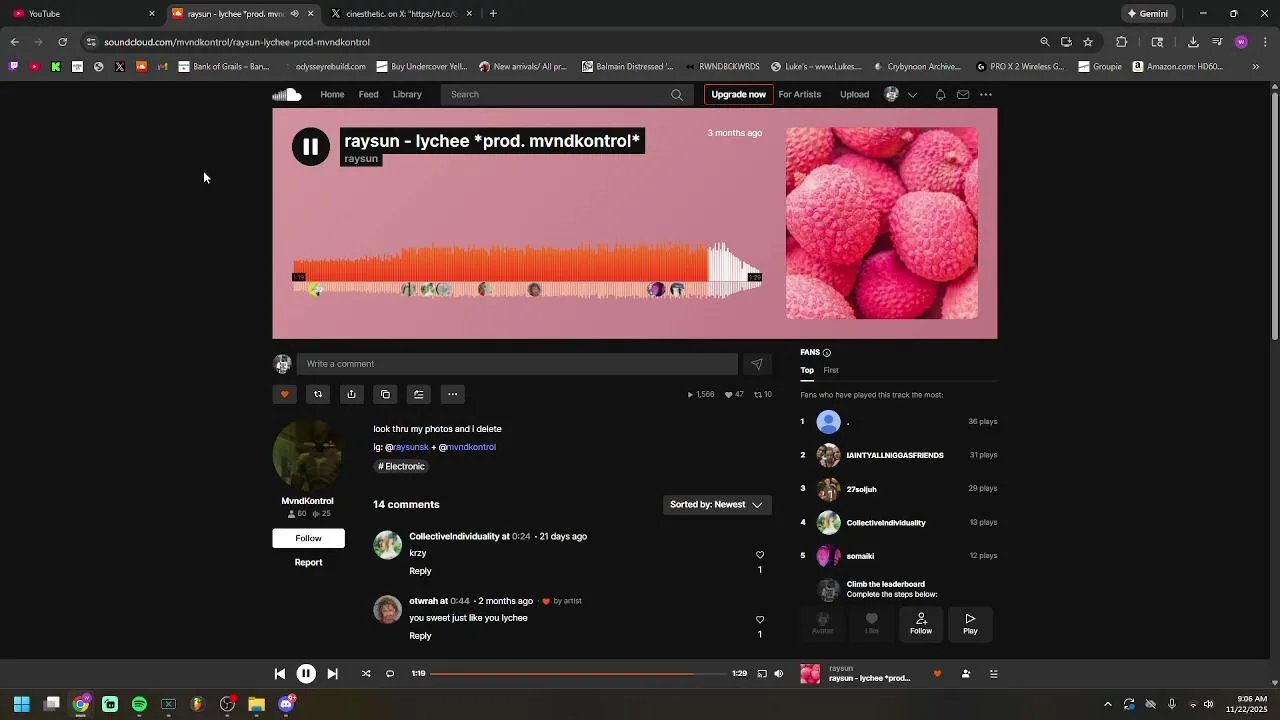Viewport: 1280px width, 720px height.
Task: Open the cast to device icon
Action: 762,674
